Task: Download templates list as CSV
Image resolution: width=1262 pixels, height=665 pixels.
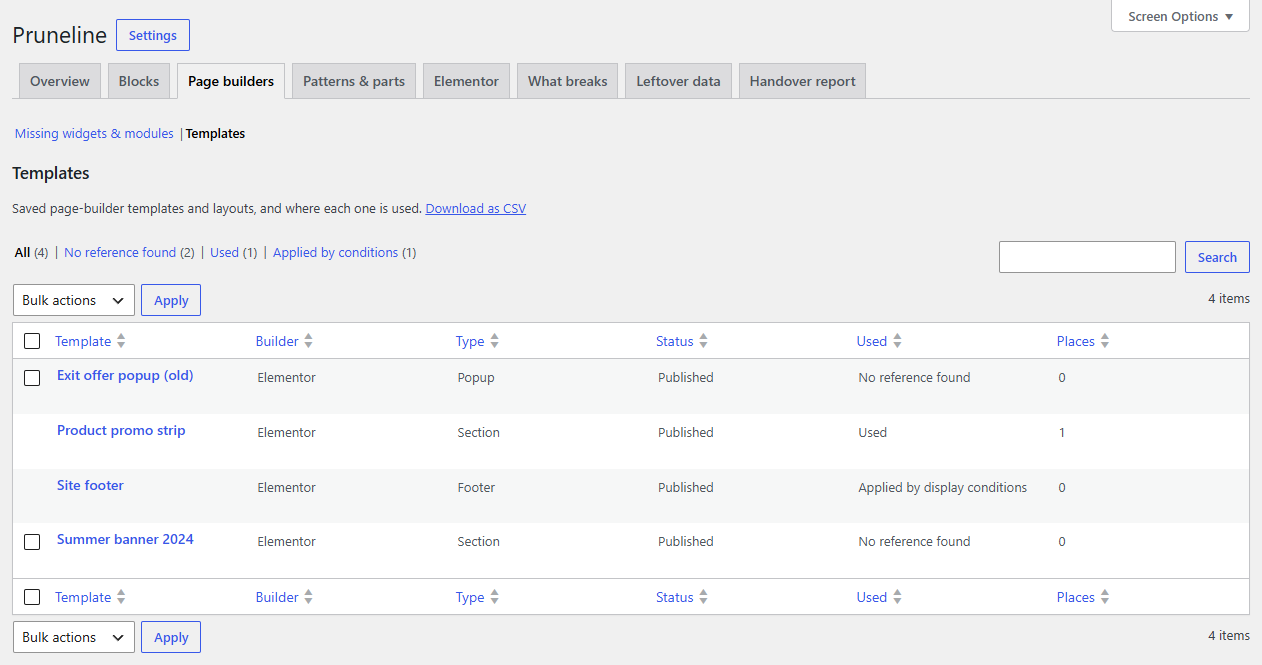Action: coord(476,209)
